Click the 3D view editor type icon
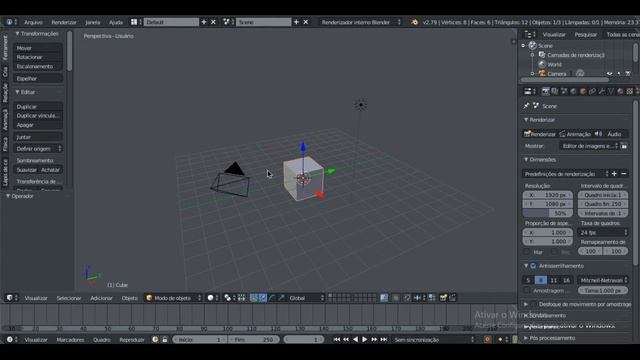Screen dimensions: 640x360 pyautogui.click(x=10, y=298)
